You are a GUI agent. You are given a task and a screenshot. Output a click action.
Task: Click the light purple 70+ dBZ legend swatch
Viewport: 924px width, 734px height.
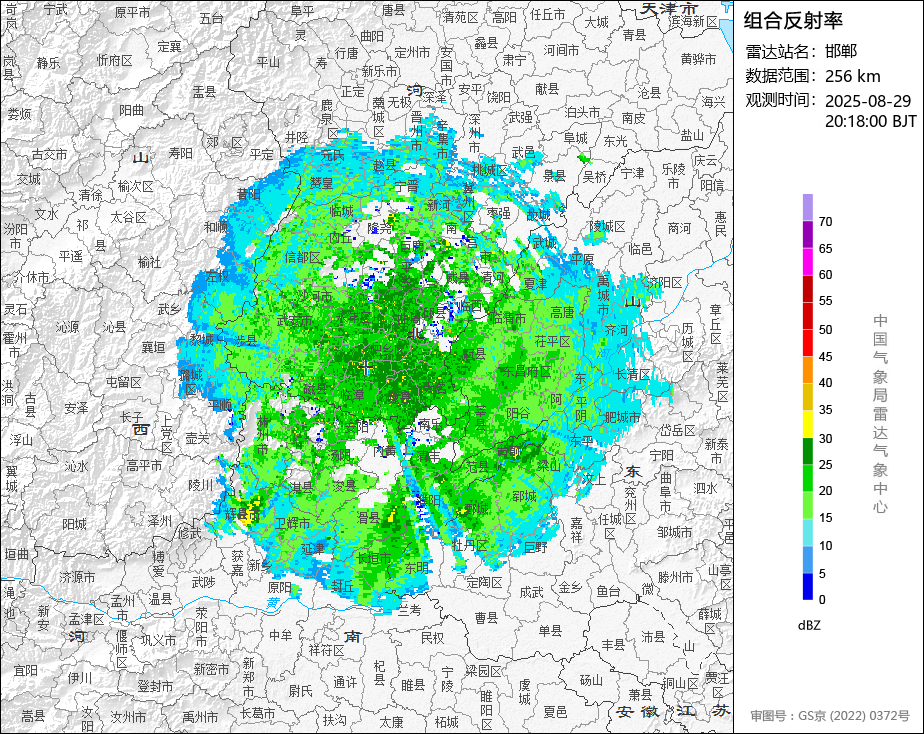point(807,207)
